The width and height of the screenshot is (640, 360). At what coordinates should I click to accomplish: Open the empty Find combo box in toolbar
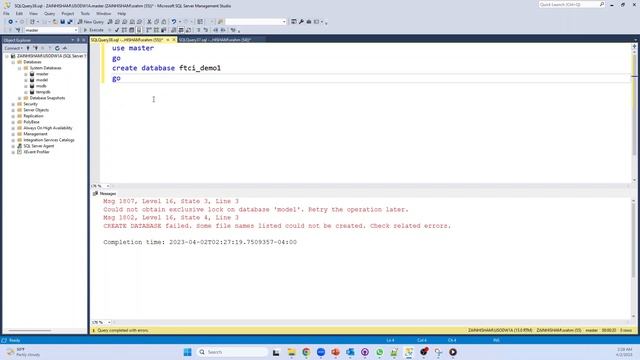point(256,22)
